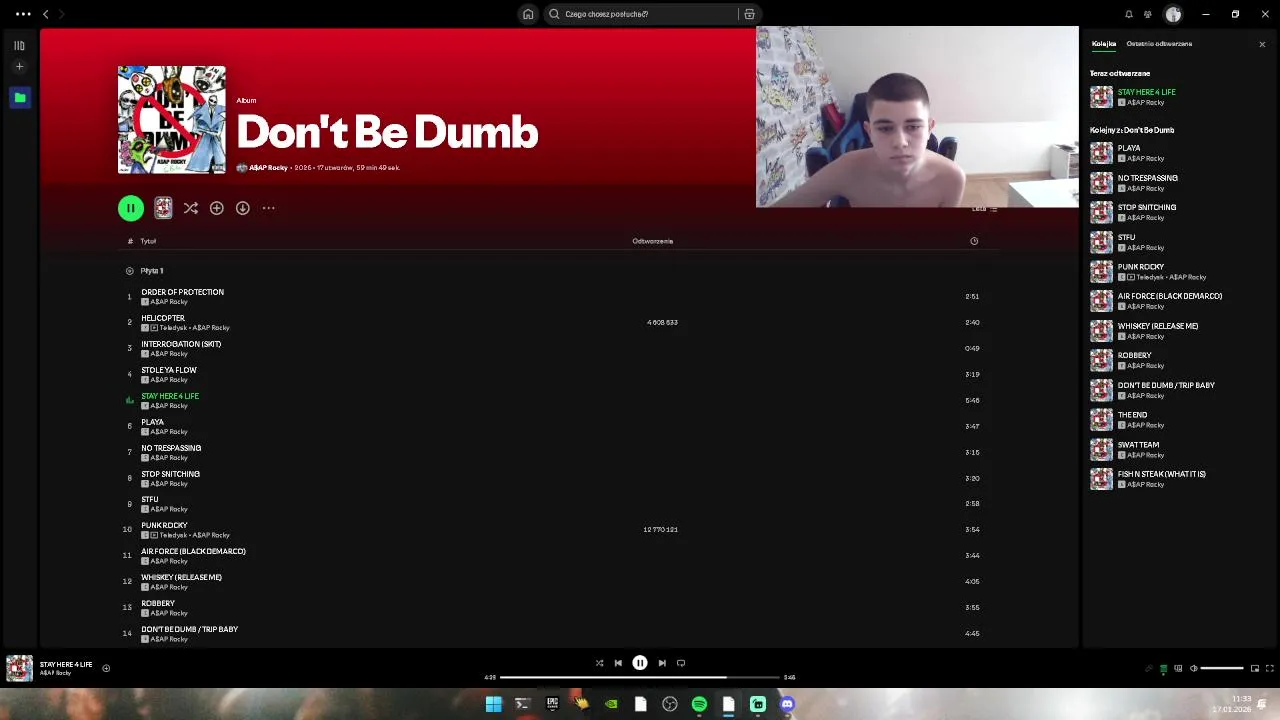Pause the album with the green button
1280x720 pixels.
point(130,208)
